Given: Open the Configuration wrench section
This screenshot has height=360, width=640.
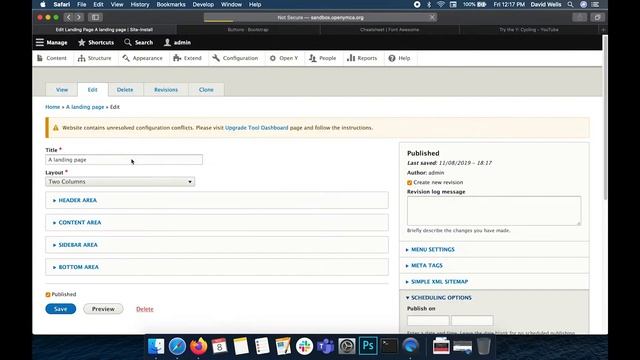Looking at the screenshot, I should (235, 58).
